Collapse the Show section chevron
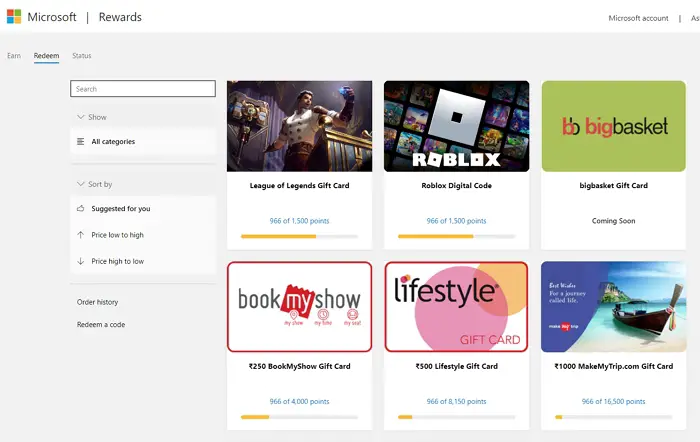 coord(80,117)
